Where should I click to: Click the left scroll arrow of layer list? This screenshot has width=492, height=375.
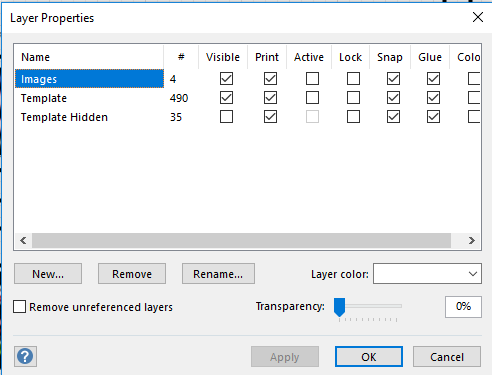click(23, 240)
